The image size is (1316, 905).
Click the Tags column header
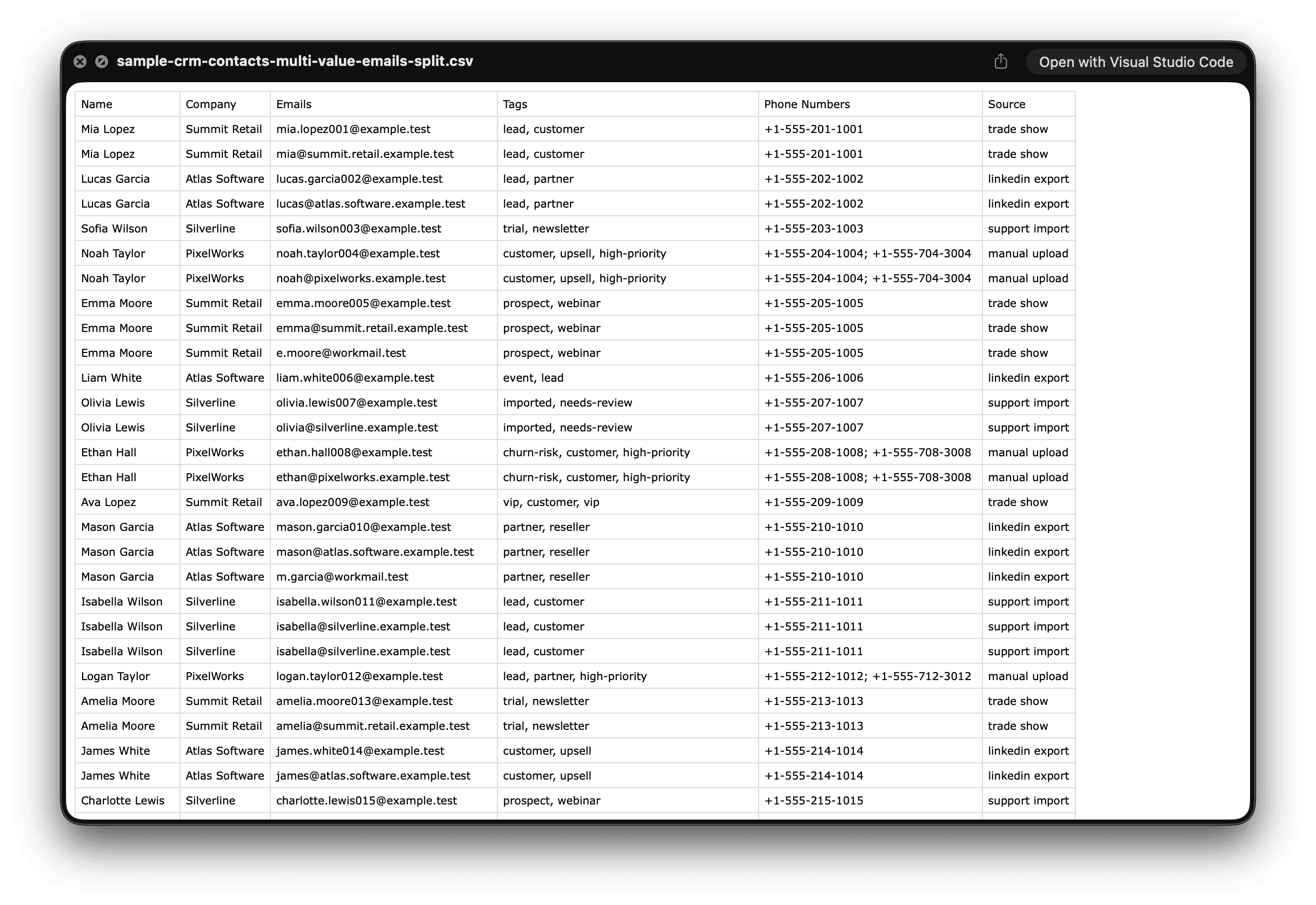(x=628, y=104)
